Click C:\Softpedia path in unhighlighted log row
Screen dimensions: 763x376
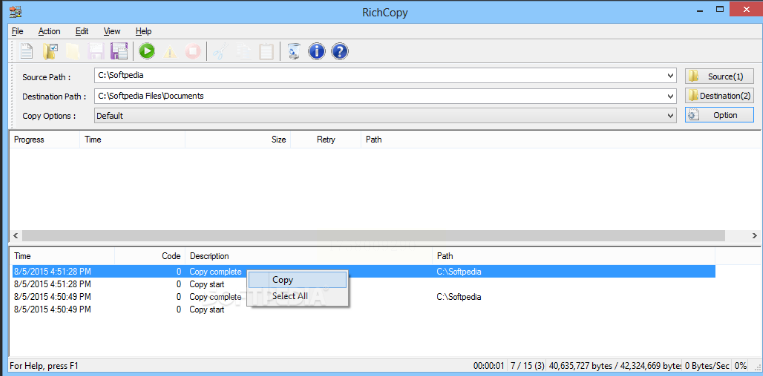(459, 297)
